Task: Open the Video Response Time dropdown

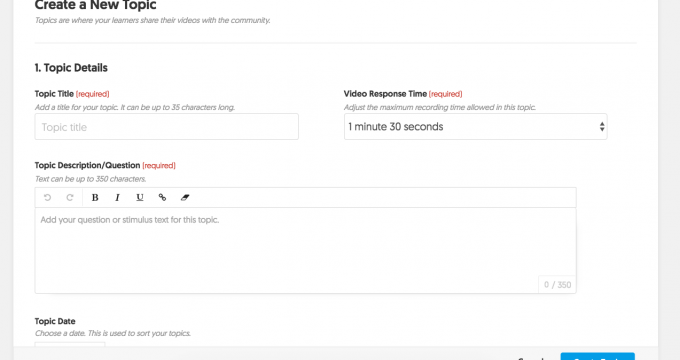Action: point(476,127)
